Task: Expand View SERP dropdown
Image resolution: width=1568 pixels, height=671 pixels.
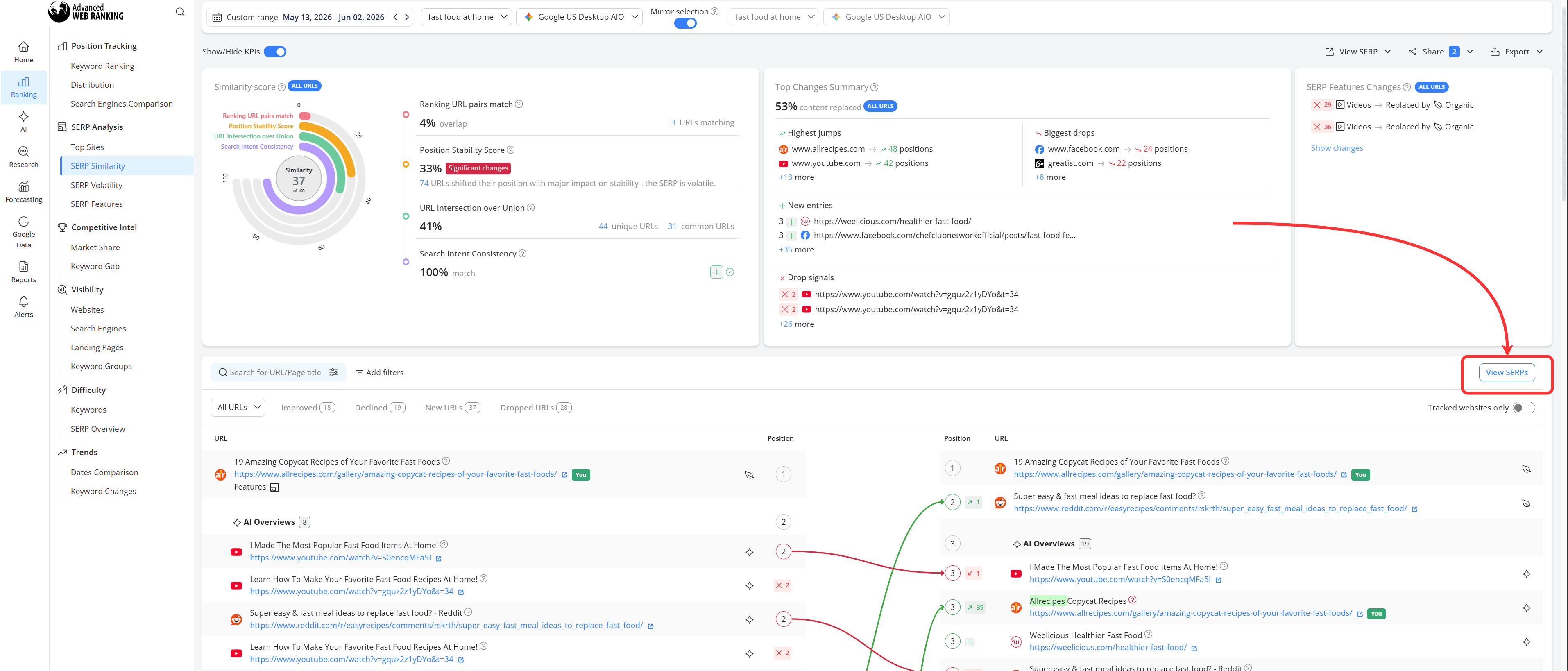Action: pos(1357,52)
